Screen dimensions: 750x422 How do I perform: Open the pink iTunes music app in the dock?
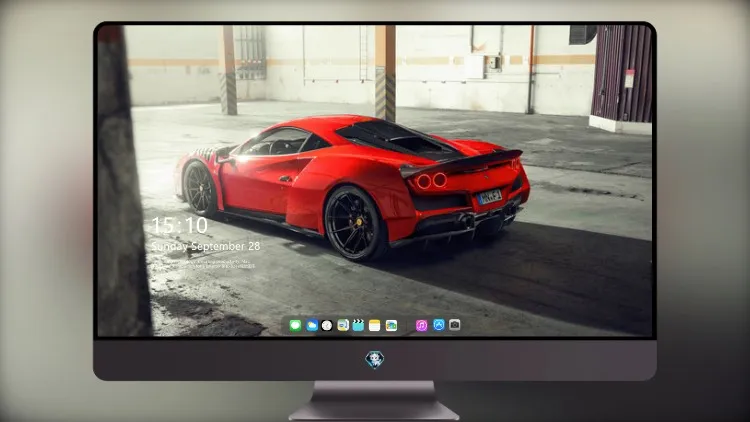[x=421, y=325]
